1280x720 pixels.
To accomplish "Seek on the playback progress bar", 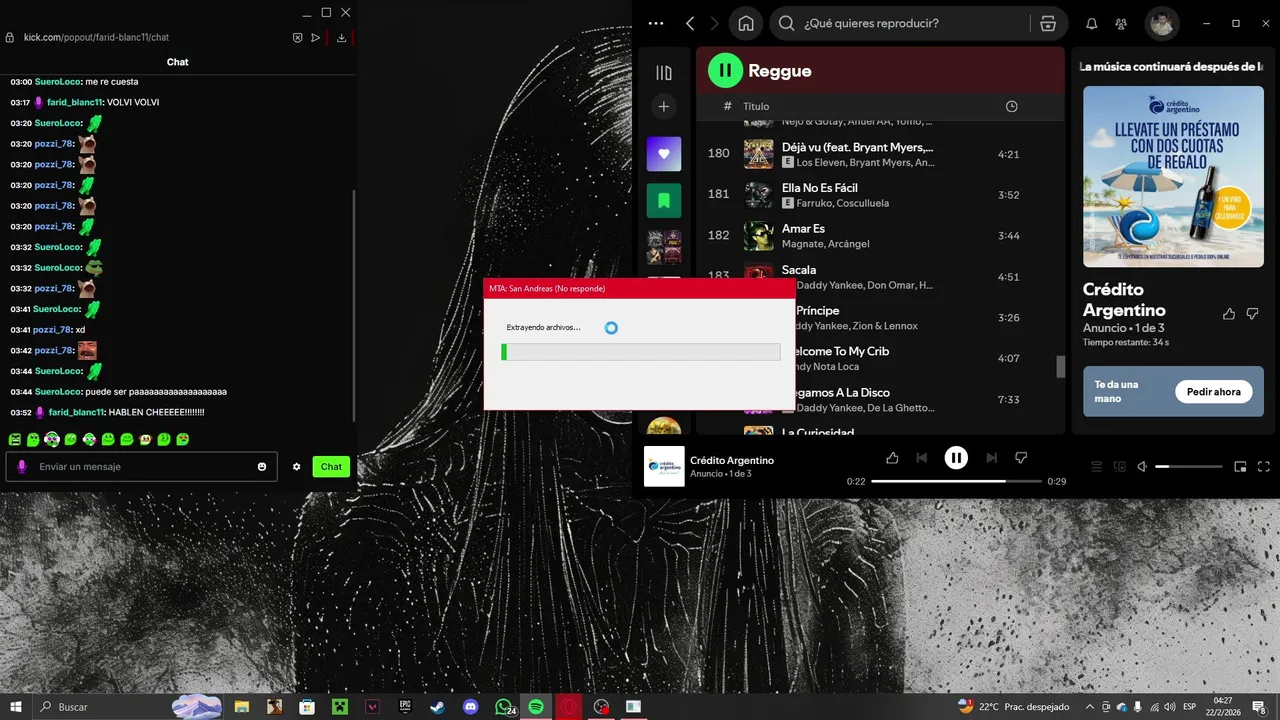I will coord(956,481).
